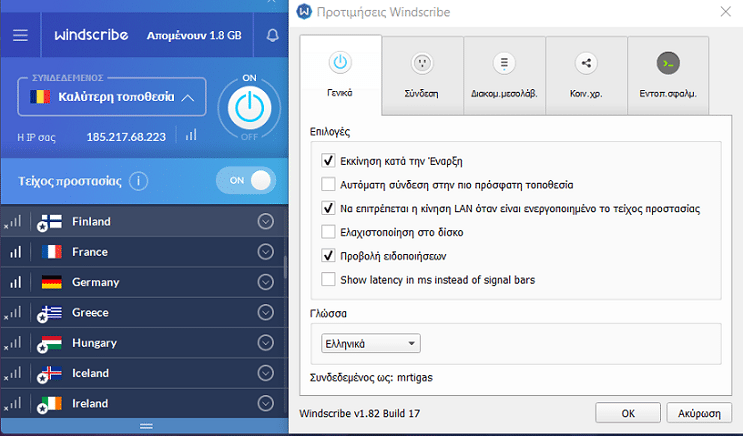Click the firewall info icon
Screen dimensions: 743x436
(x=138, y=181)
